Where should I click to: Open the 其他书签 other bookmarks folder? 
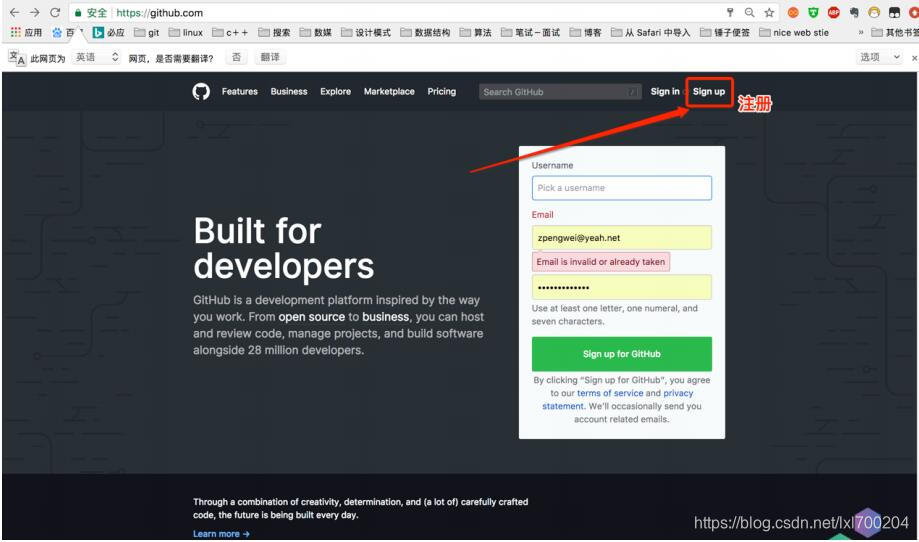pos(895,32)
